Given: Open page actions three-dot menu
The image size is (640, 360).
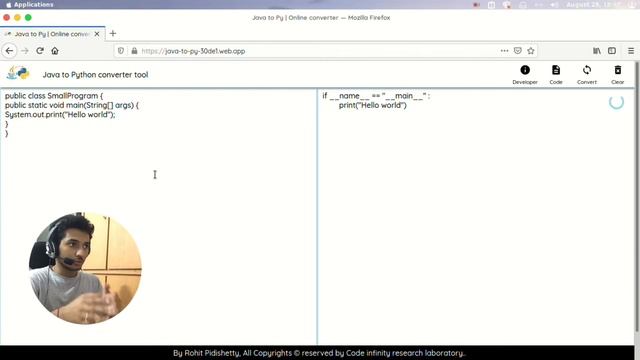Looking at the screenshot, I should (504, 51).
